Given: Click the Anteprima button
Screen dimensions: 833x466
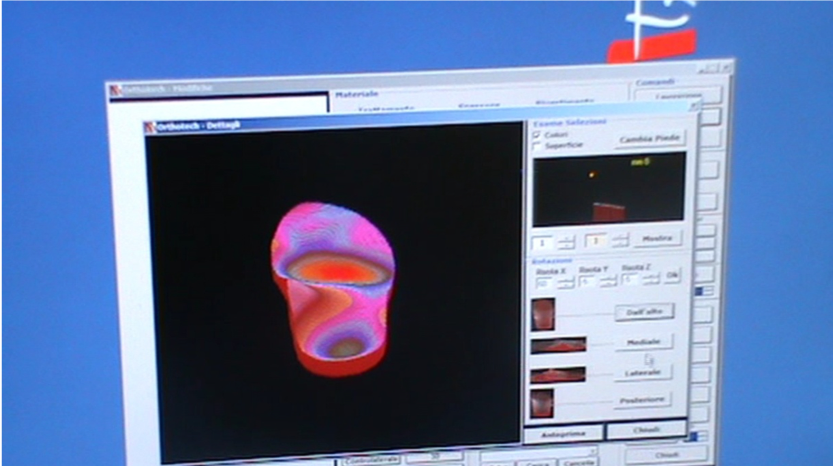Looking at the screenshot, I should (564, 433).
